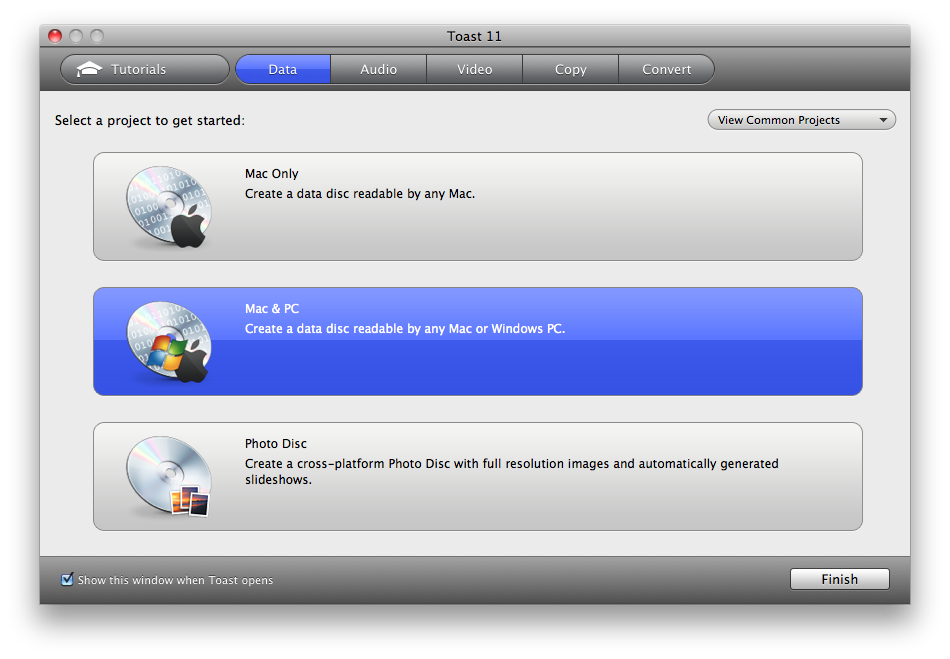Click 'Create a data disc readable by any Mac.' text
This screenshot has height=659, width=950.
[x=360, y=194]
